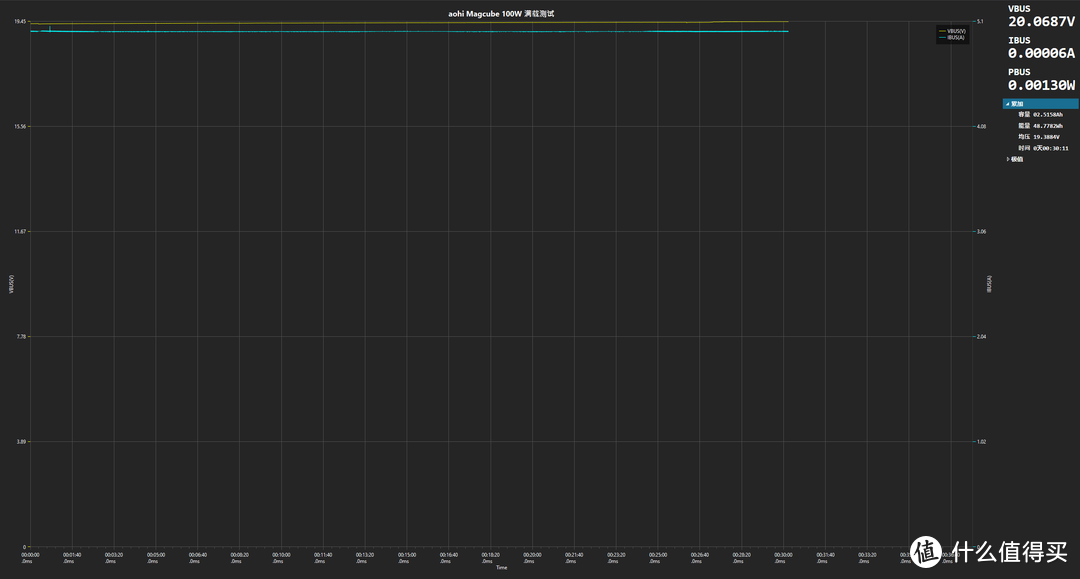
Task: Click the 15.56 tick on VBUS axis
Action: (x=20, y=126)
